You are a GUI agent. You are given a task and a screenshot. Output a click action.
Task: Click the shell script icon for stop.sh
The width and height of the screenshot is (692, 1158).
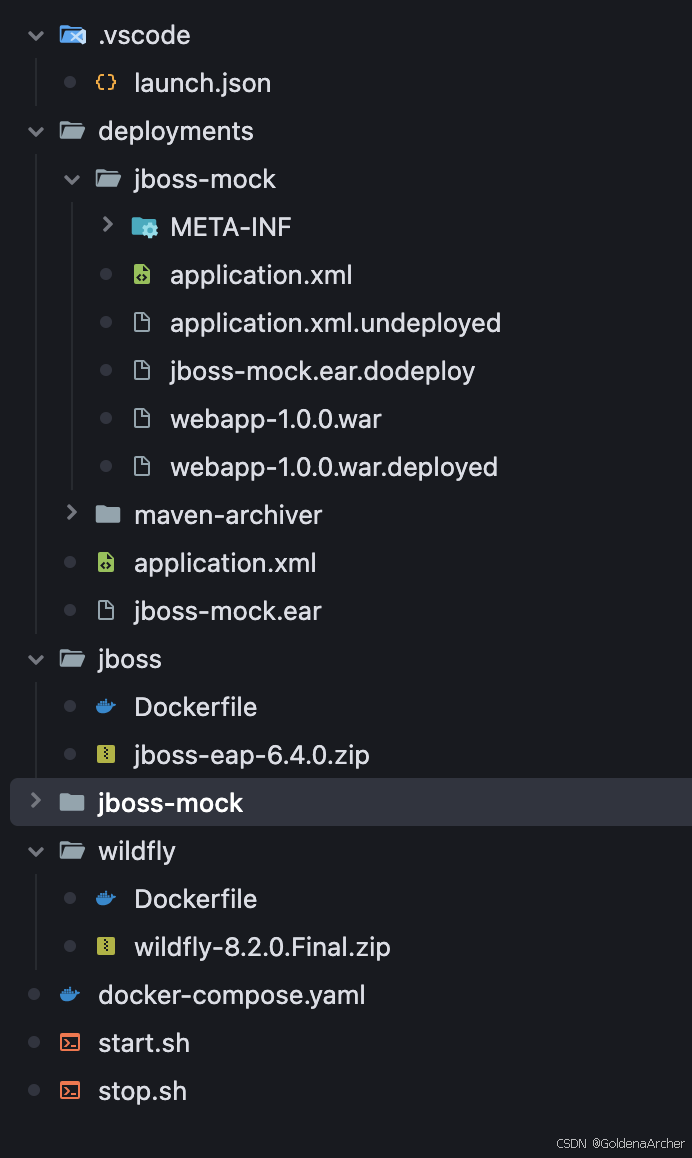70,1091
